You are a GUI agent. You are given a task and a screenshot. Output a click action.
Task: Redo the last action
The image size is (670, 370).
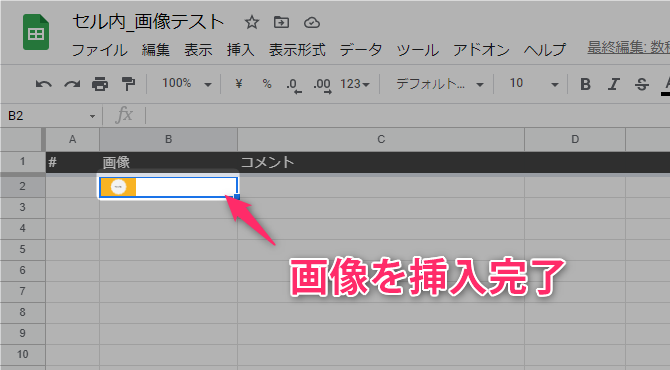[72, 84]
